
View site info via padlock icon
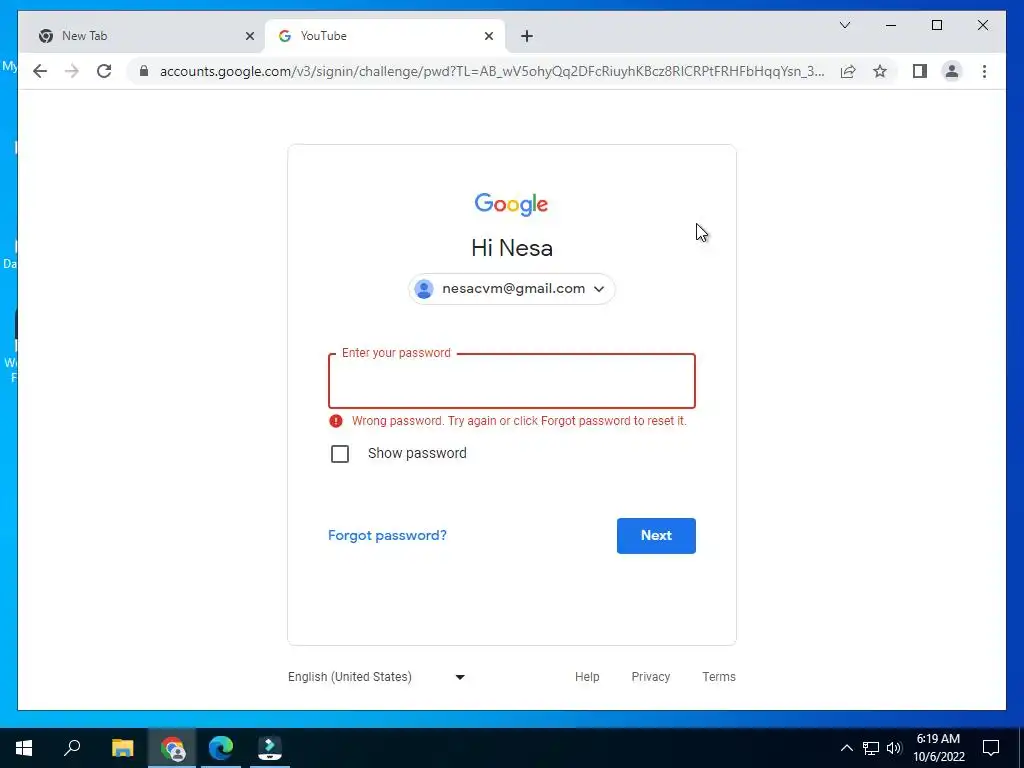click(144, 71)
